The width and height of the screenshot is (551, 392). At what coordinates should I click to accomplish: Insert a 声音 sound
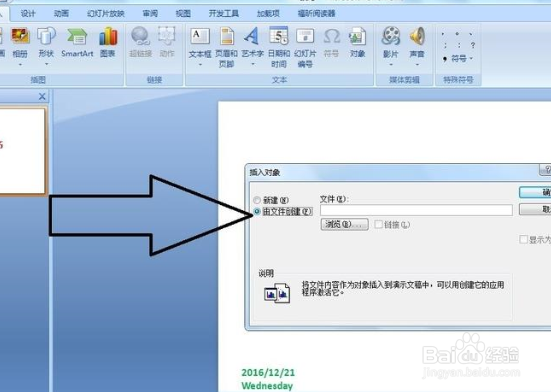(x=417, y=37)
